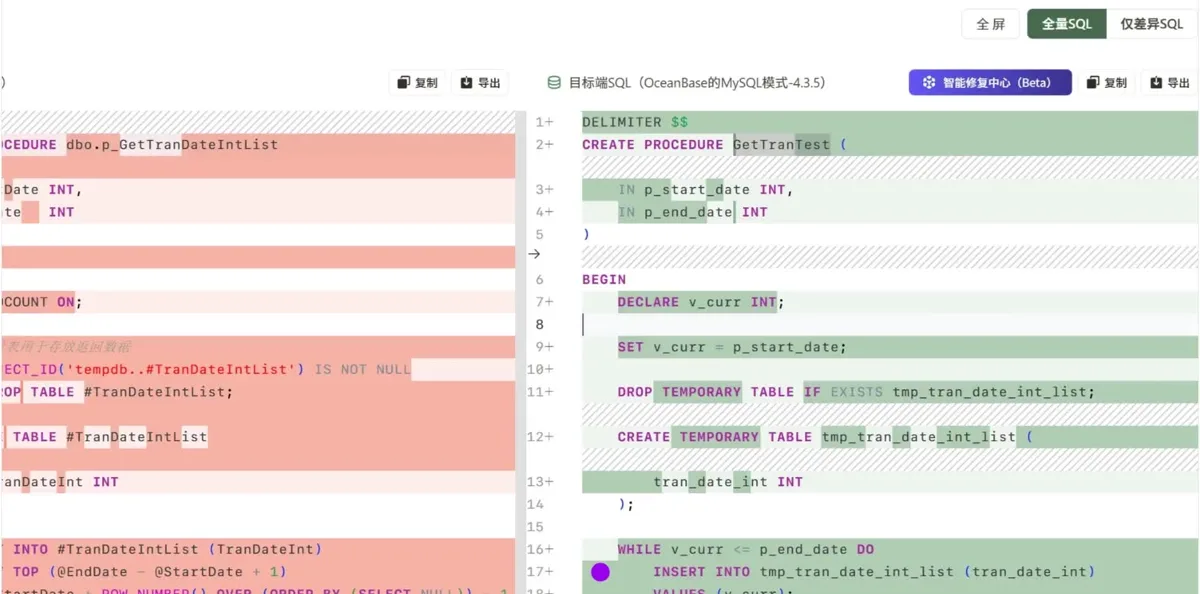Click line number 7+ in the gutter
The image size is (1200, 594).
click(544, 302)
